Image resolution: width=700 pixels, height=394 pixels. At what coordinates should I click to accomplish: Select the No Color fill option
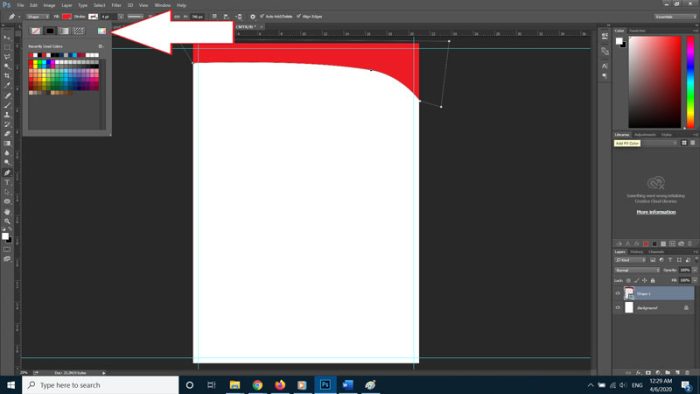(x=36, y=31)
